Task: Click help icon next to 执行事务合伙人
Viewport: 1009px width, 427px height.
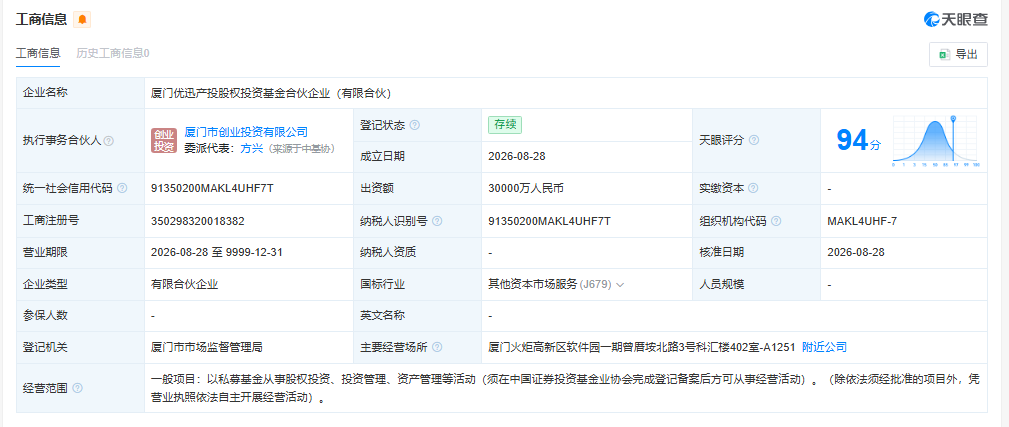Action: (x=109, y=141)
